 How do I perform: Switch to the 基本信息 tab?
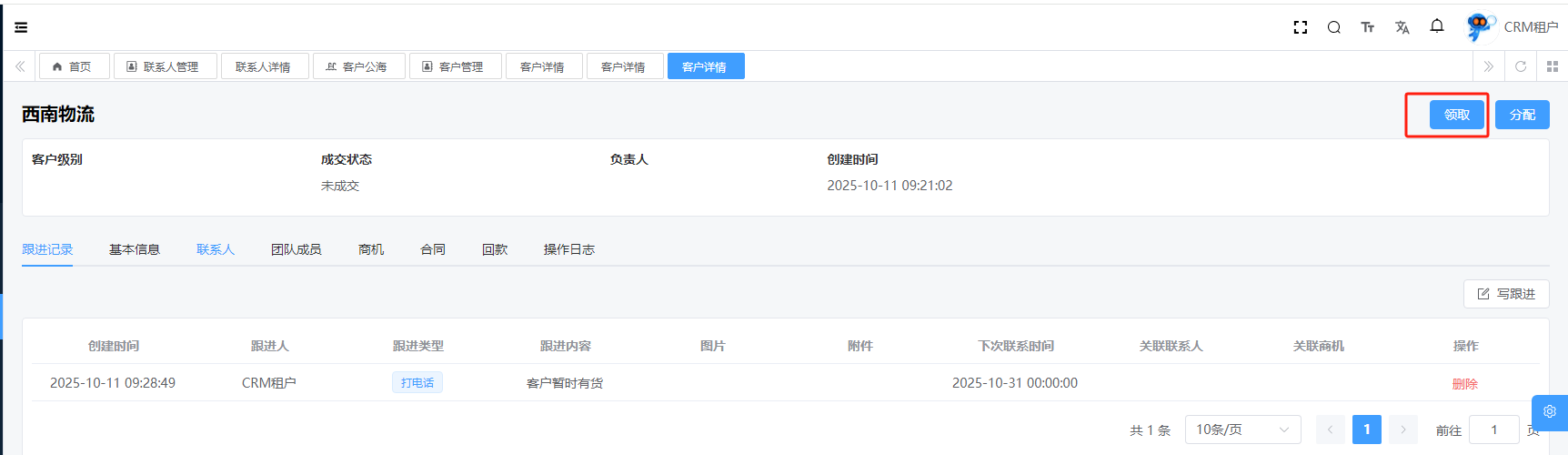[135, 249]
